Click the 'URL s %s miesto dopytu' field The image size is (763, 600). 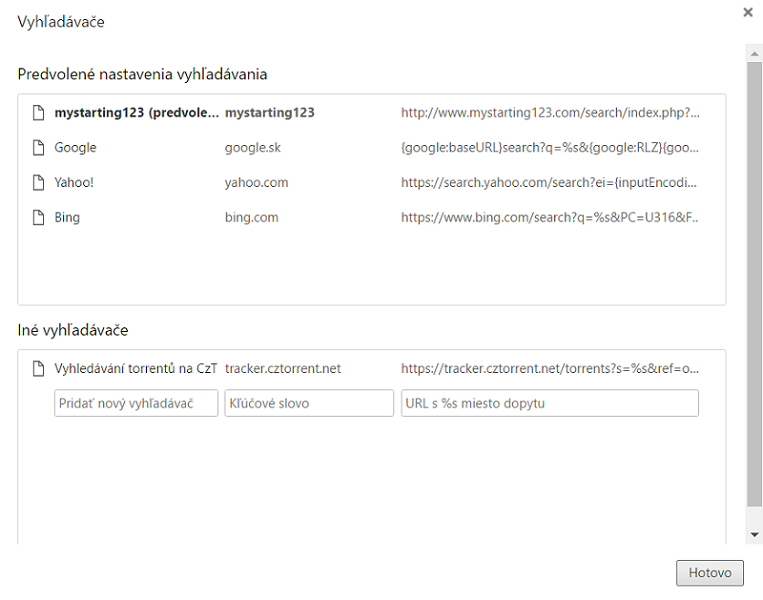549,403
